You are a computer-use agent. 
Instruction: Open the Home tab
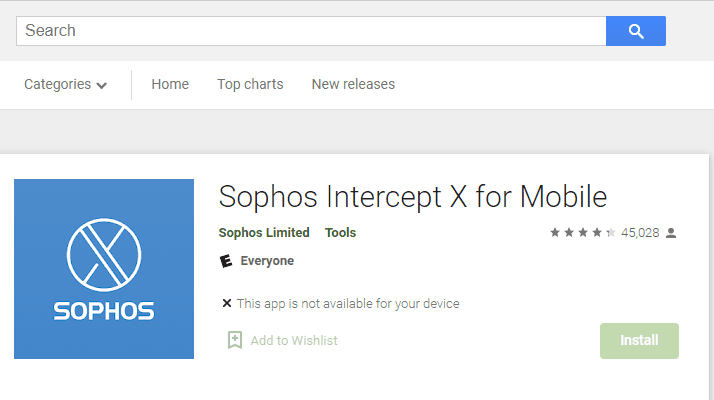tap(170, 84)
